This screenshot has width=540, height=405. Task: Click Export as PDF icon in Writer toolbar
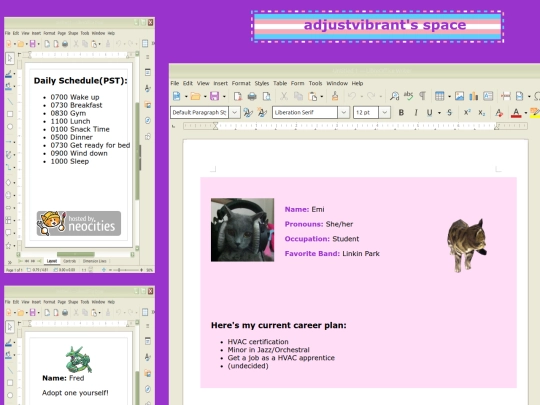click(x=237, y=96)
